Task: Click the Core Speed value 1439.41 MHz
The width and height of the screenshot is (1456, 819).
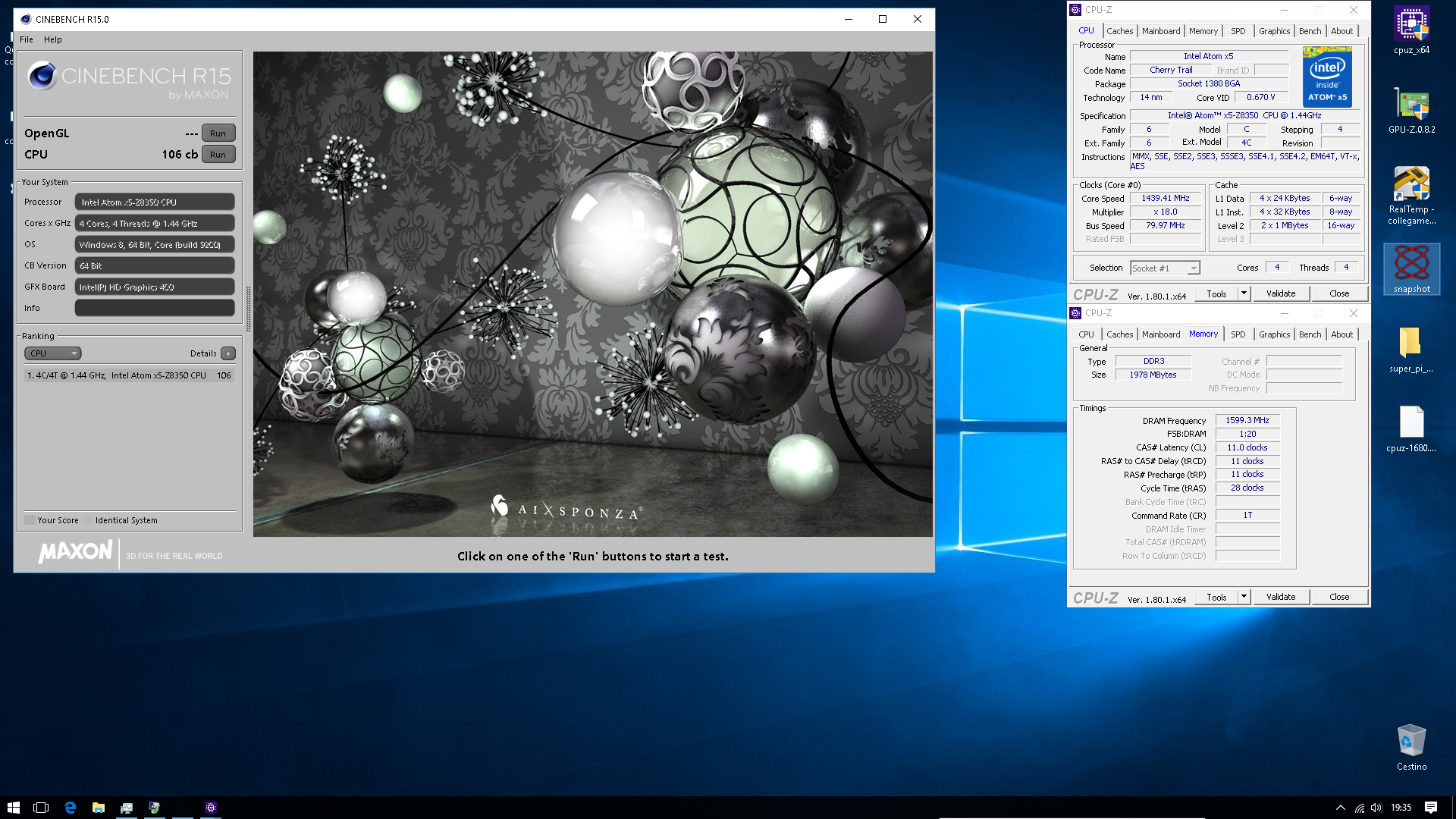Action: point(1166,199)
